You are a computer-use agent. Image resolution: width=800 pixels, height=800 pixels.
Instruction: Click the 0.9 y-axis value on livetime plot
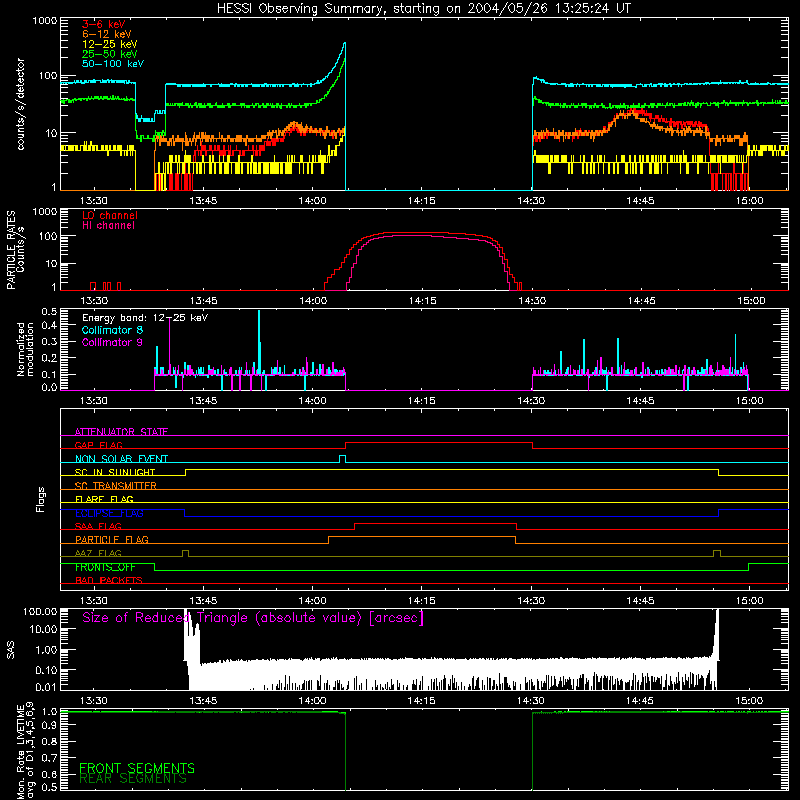pos(49,726)
